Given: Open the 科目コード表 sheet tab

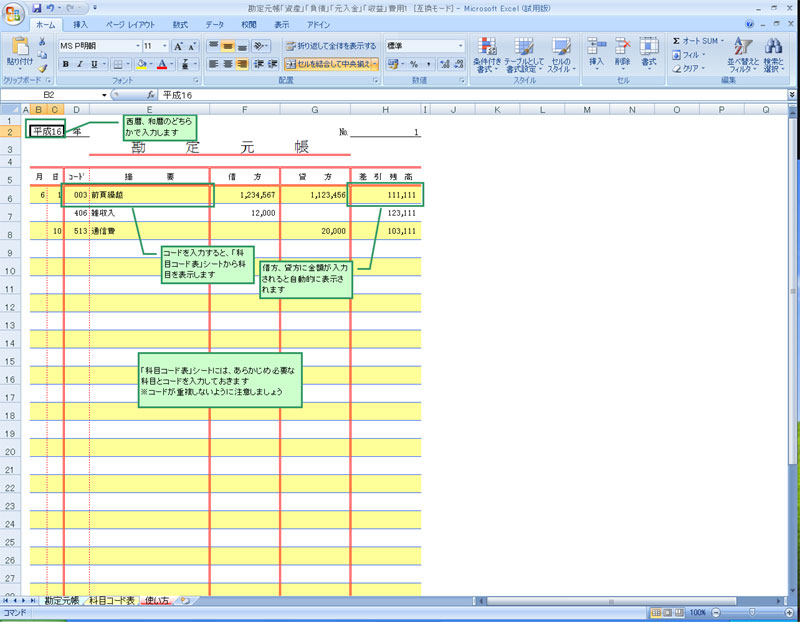Looking at the screenshot, I should click(x=111, y=601).
